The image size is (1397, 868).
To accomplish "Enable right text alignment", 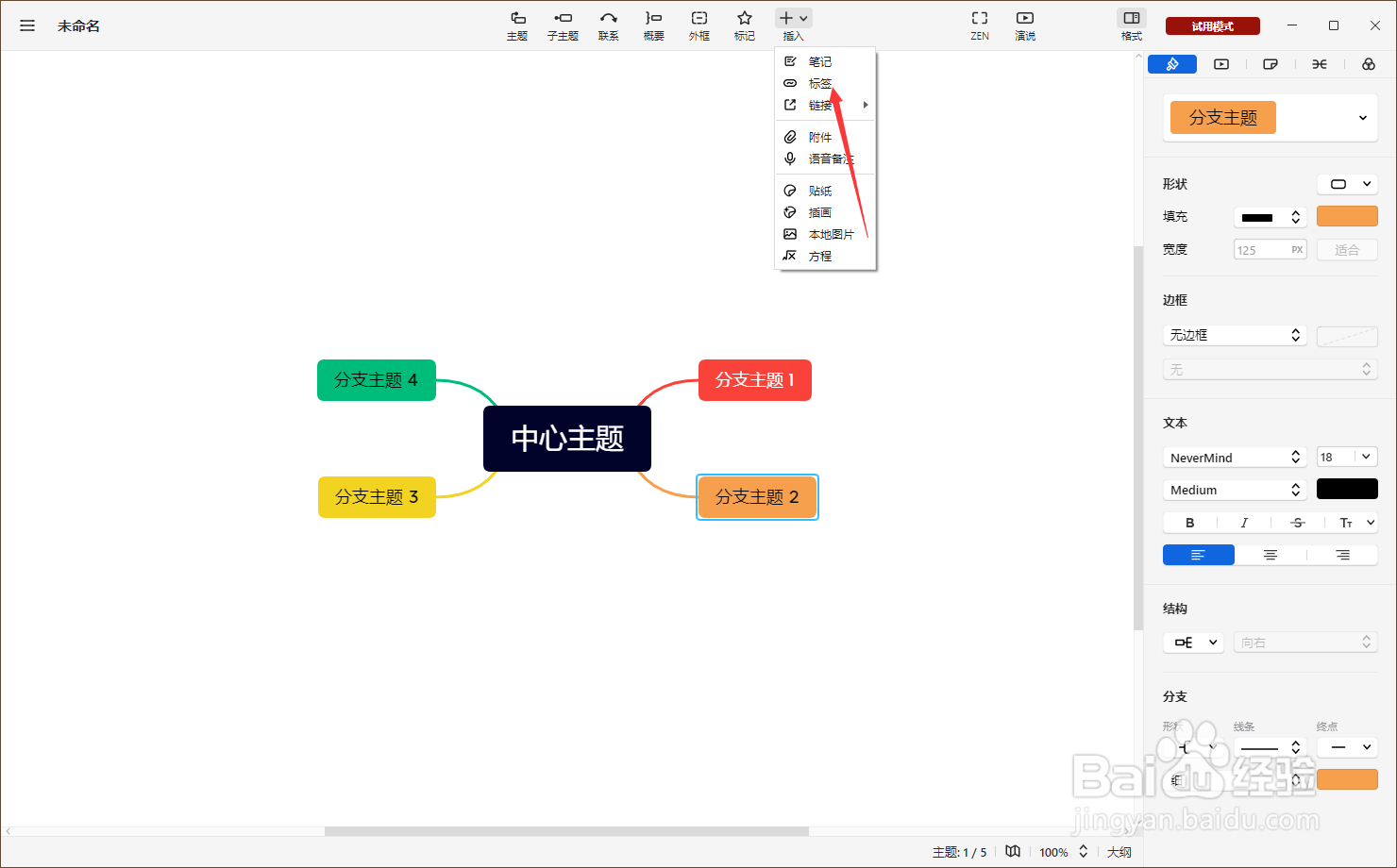I will [1342, 555].
